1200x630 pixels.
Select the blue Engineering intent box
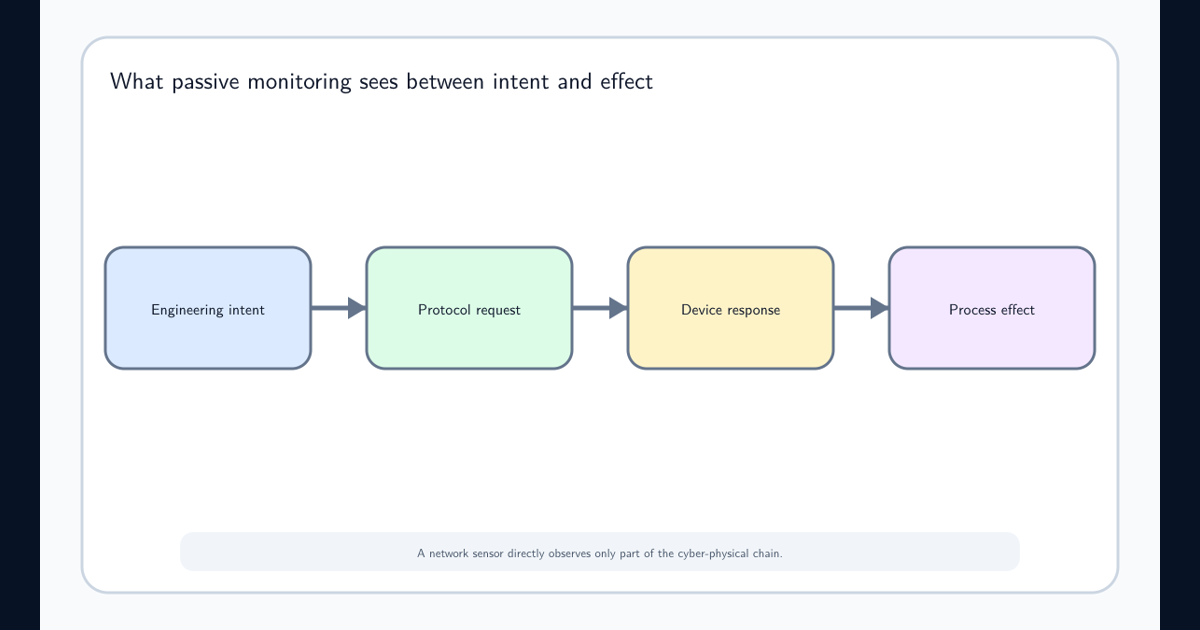pos(208,308)
